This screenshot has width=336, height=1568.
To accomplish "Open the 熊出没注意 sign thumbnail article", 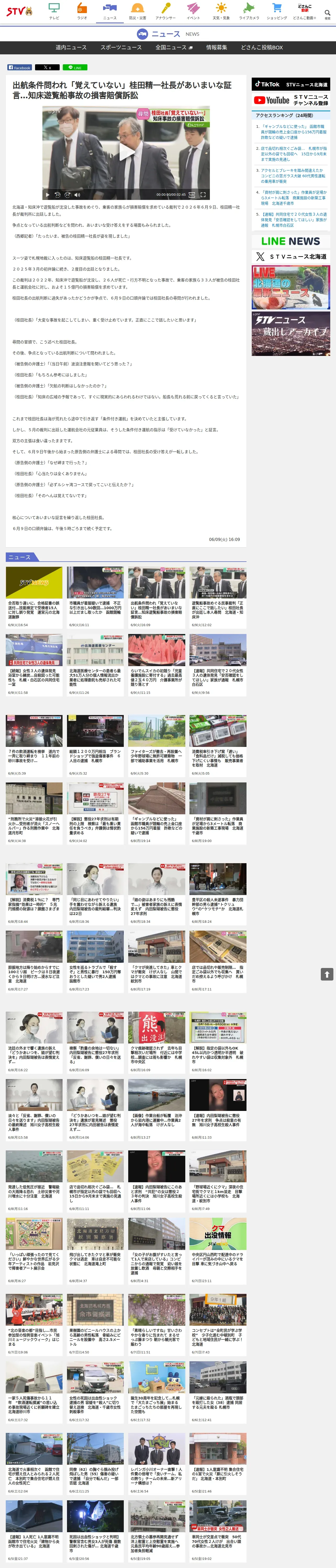I will 157,1028.
